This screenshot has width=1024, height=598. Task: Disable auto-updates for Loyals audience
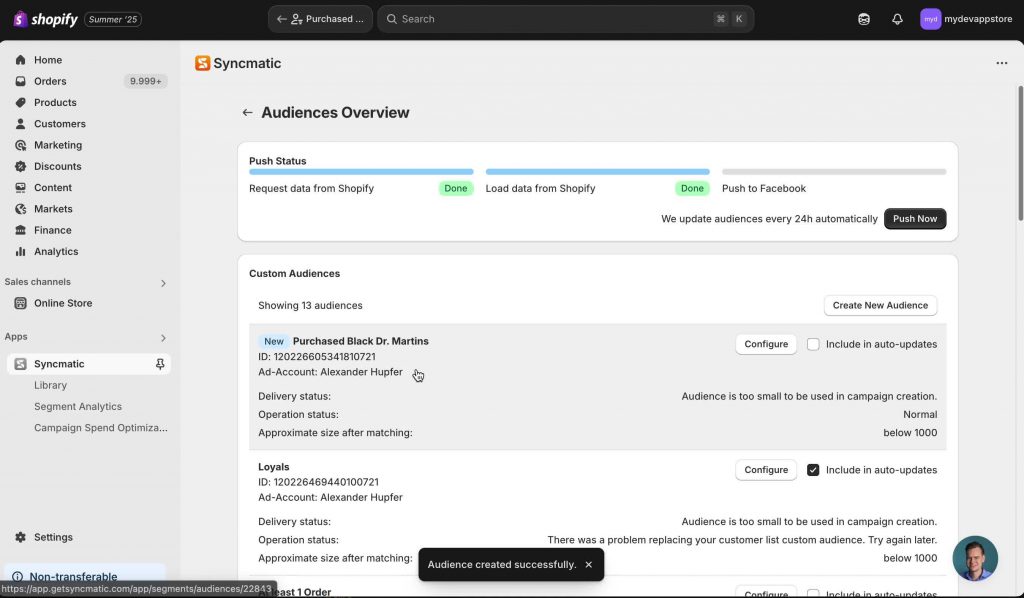pos(812,469)
